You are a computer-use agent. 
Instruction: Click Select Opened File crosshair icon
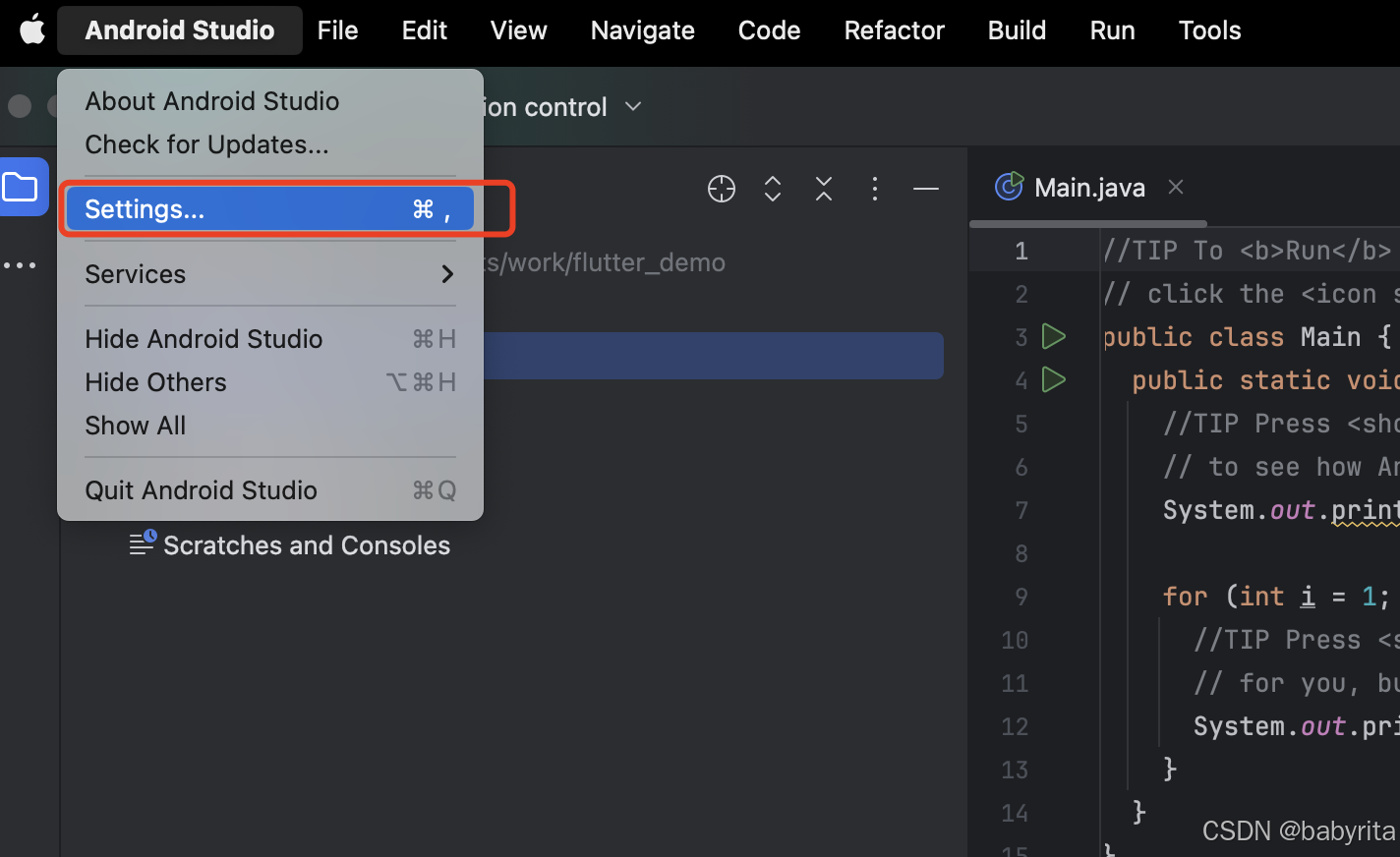722,189
